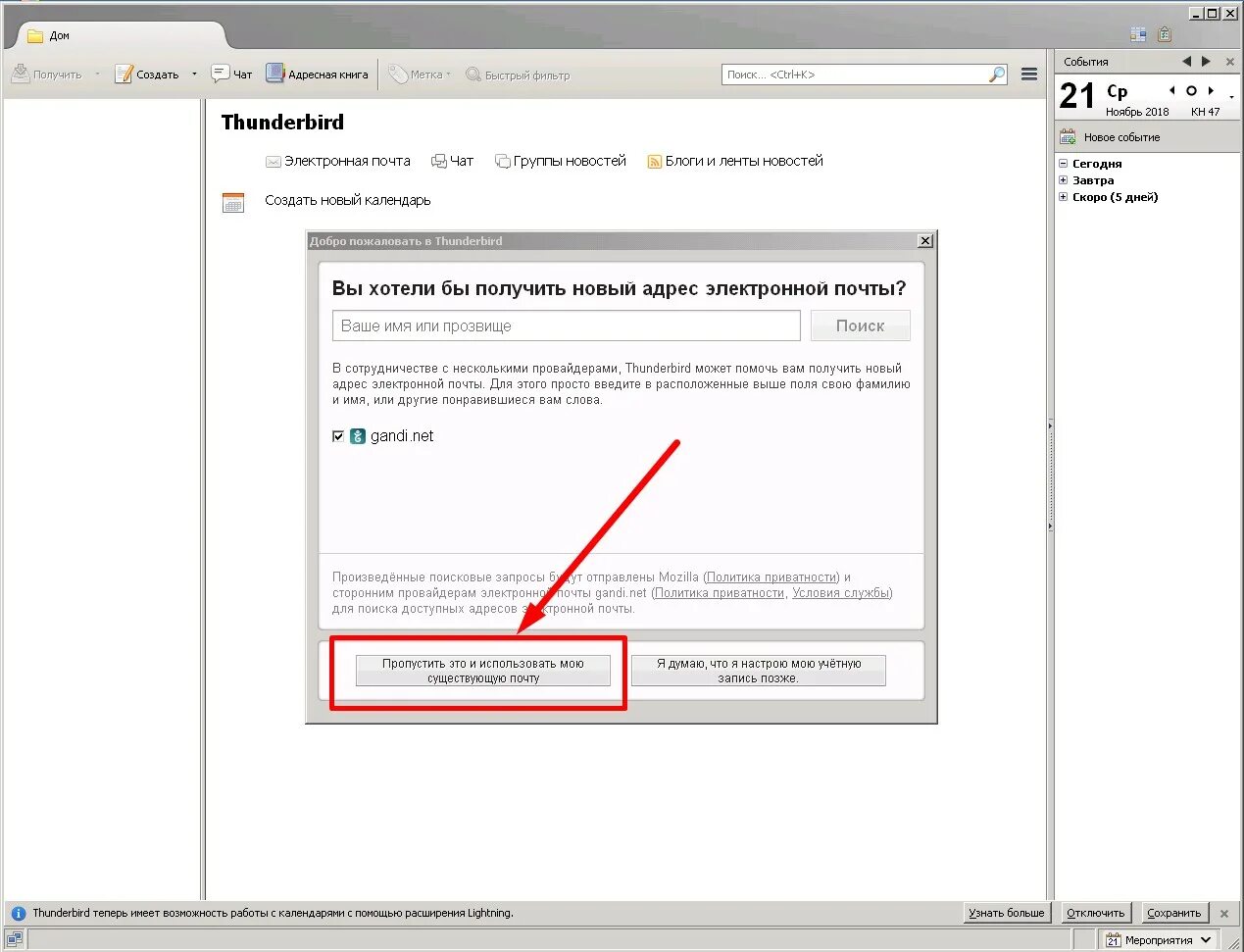Set up Электронная почта account
This screenshot has height=952, width=1244.
(x=338, y=161)
